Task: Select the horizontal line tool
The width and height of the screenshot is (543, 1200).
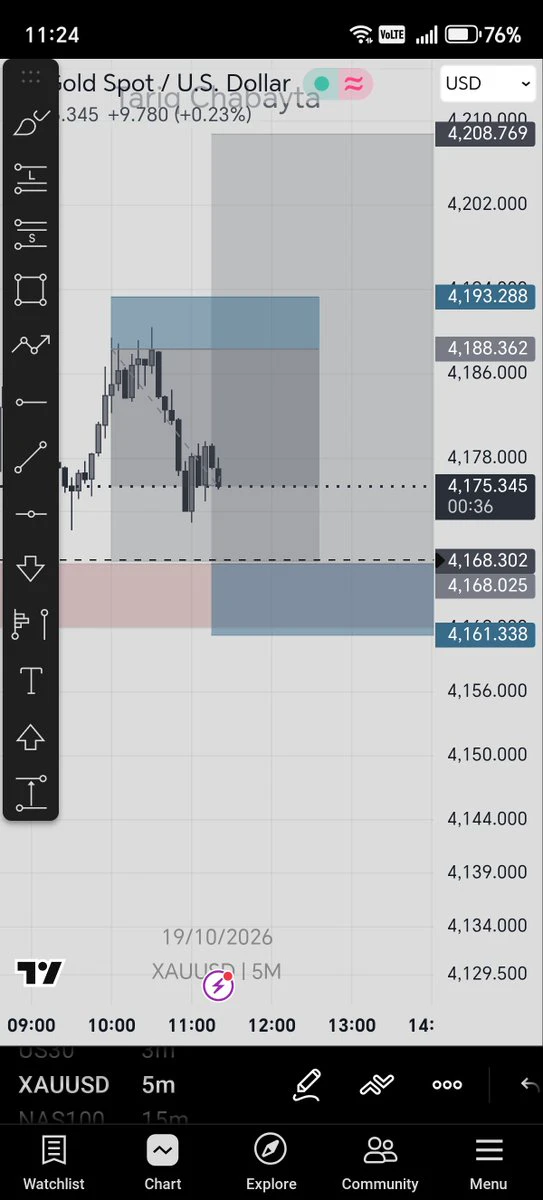Action: click(x=30, y=514)
